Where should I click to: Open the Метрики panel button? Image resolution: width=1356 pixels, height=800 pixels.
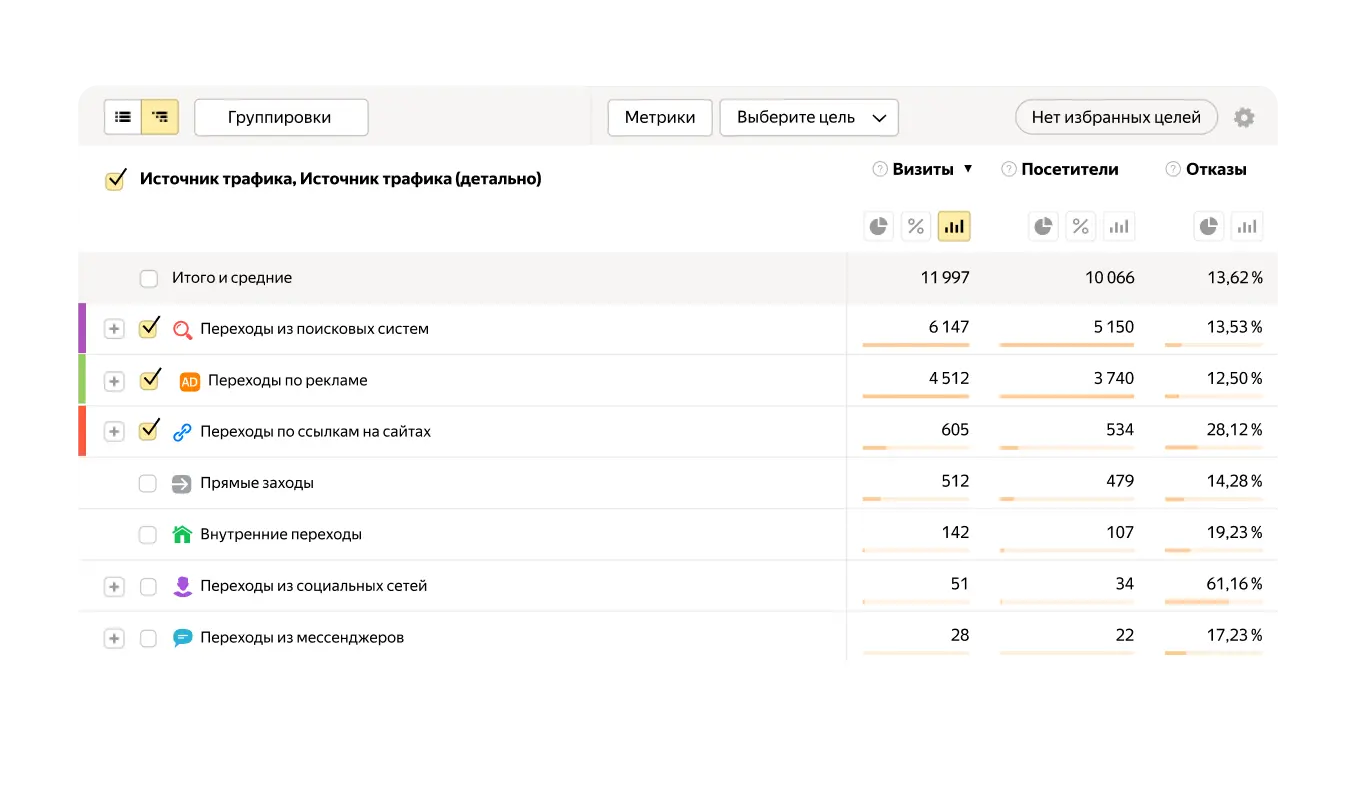(x=659, y=117)
